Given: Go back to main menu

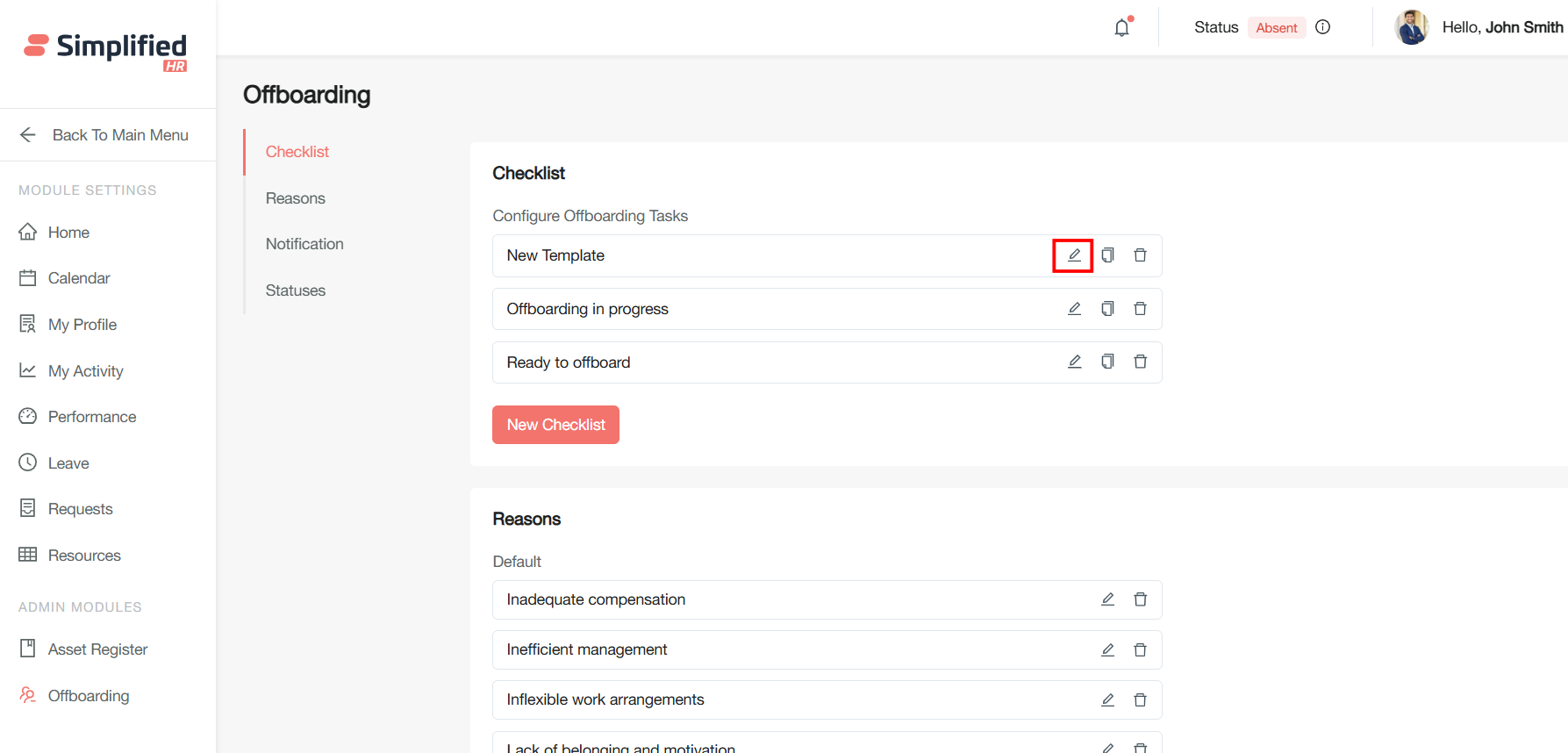Looking at the screenshot, I should pyautogui.click(x=105, y=135).
